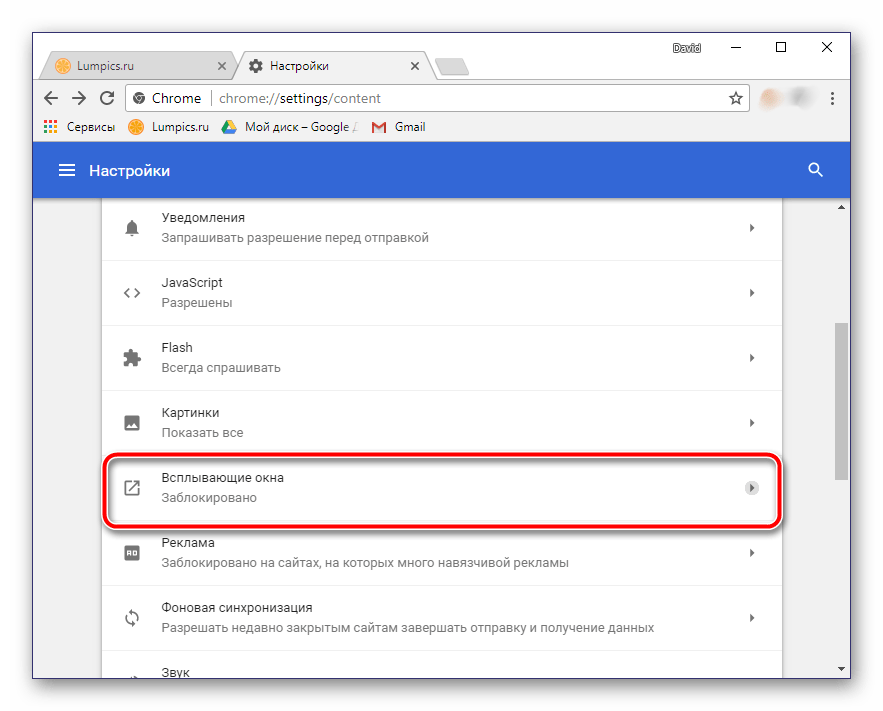Open the Настройки hamburger menu
The width and height of the screenshot is (883, 711).
point(67,170)
